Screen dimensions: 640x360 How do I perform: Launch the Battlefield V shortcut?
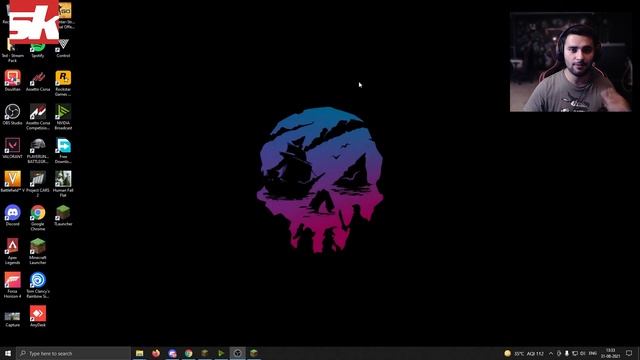click(13, 182)
